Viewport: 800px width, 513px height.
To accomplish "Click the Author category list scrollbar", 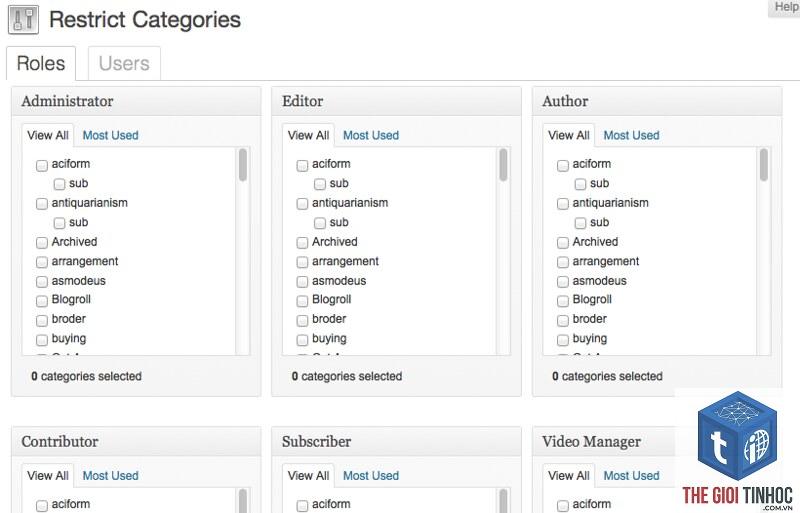I will tap(764, 165).
